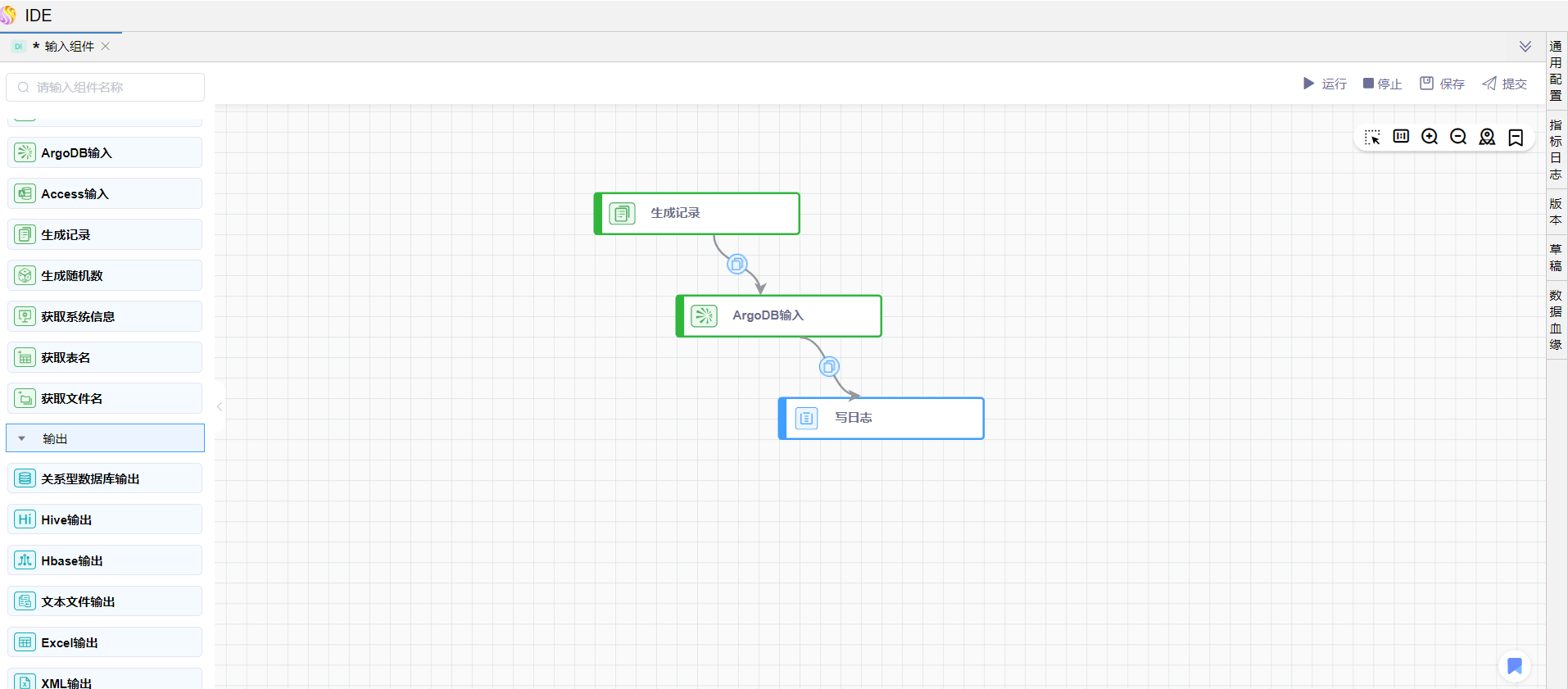Select the 写日志 node on canvas
The height and width of the screenshot is (689, 1568).
pos(881,418)
